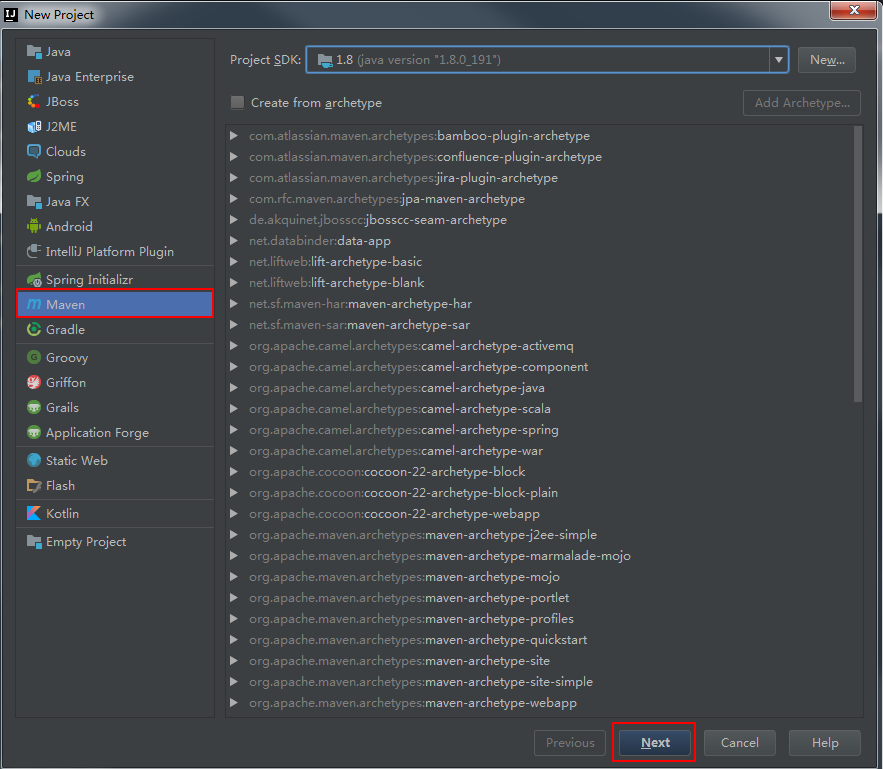
Task: Select the Java project type icon
Action: [x=34, y=52]
